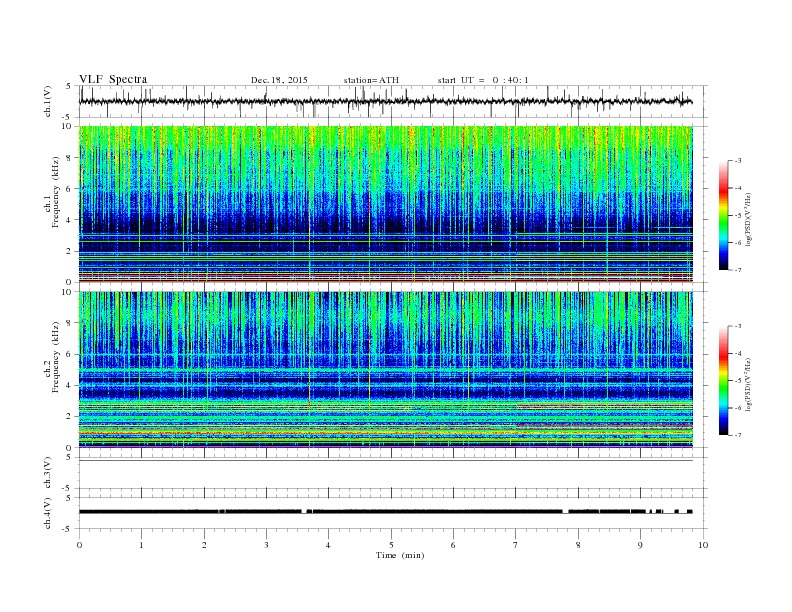The image size is (792, 612).
Task: Click the ch.2 spectrogram color scale bar
Action: coord(723,381)
